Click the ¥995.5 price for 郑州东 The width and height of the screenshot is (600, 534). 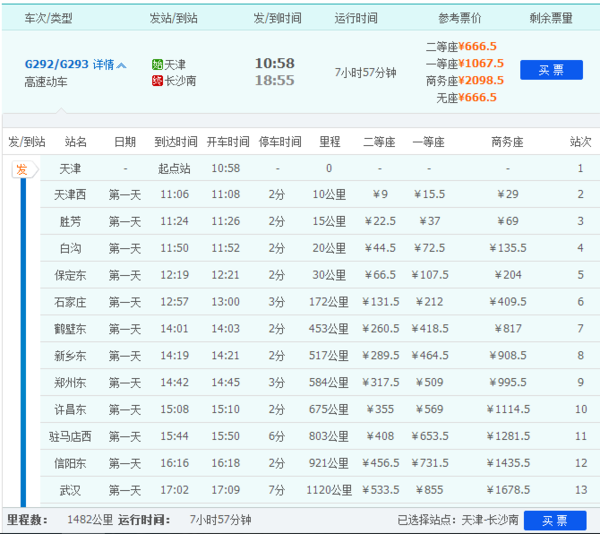pos(508,383)
